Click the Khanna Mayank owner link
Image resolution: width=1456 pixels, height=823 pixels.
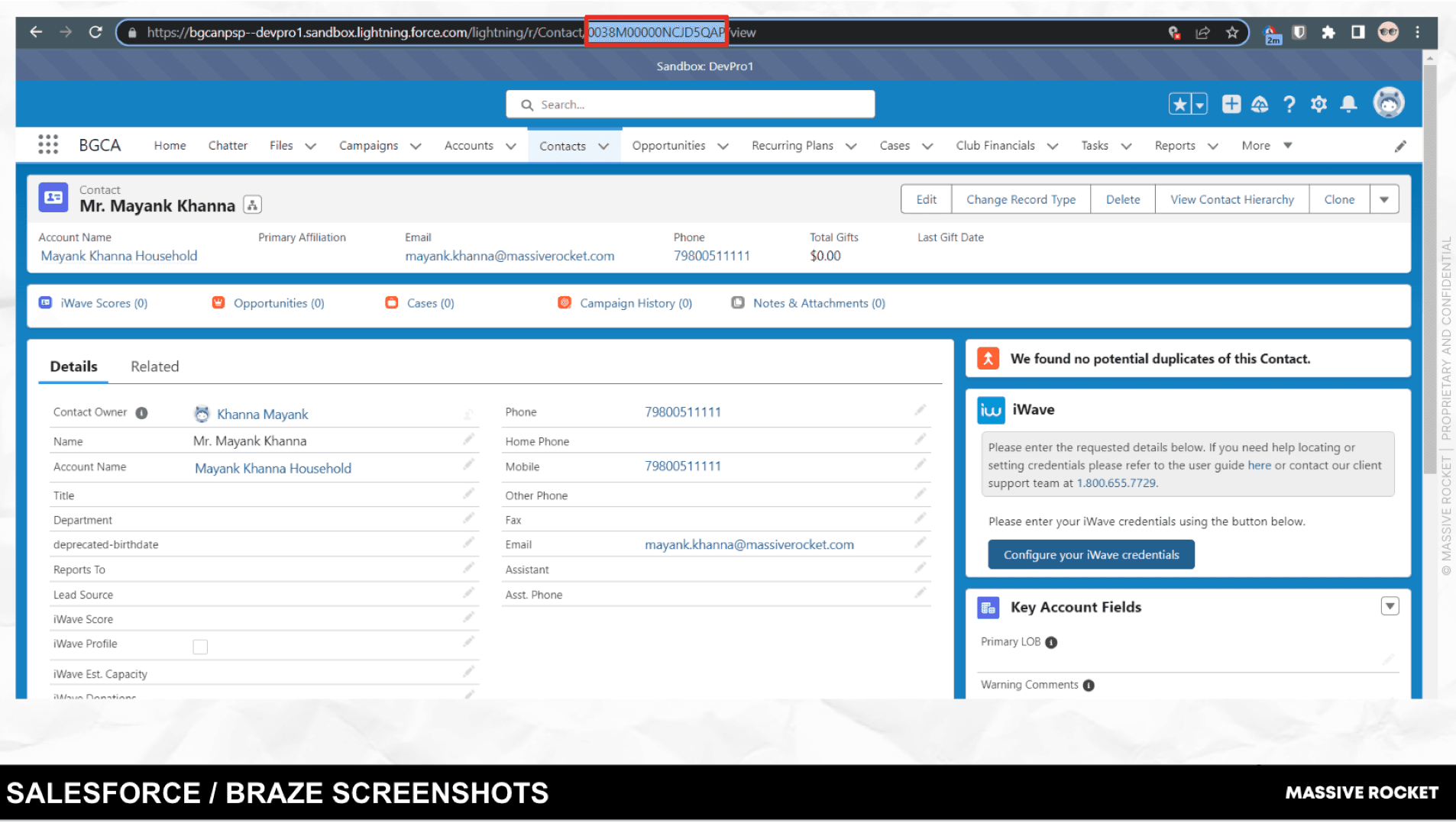click(262, 414)
